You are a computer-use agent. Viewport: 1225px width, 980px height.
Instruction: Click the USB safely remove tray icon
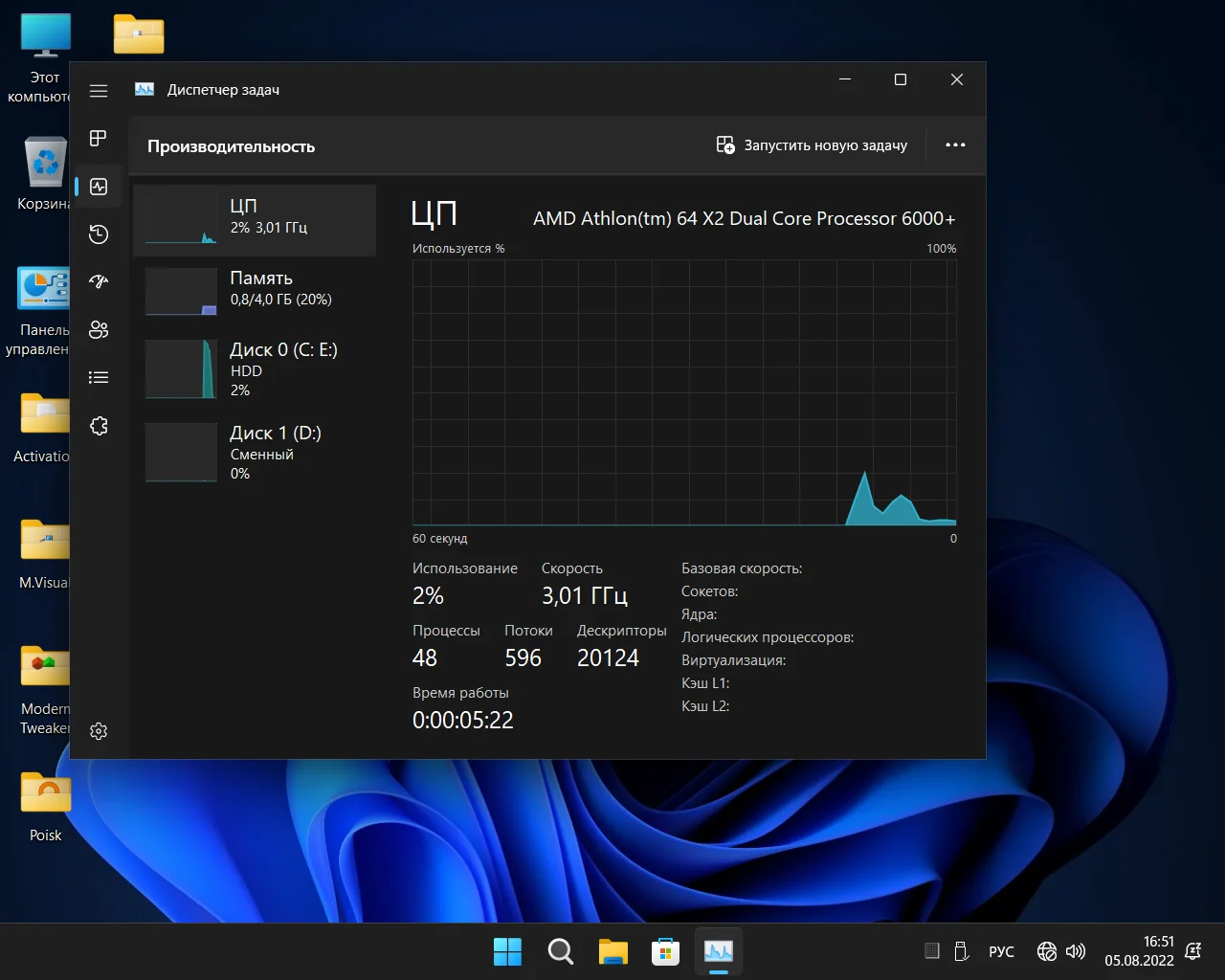click(x=961, y=951)
